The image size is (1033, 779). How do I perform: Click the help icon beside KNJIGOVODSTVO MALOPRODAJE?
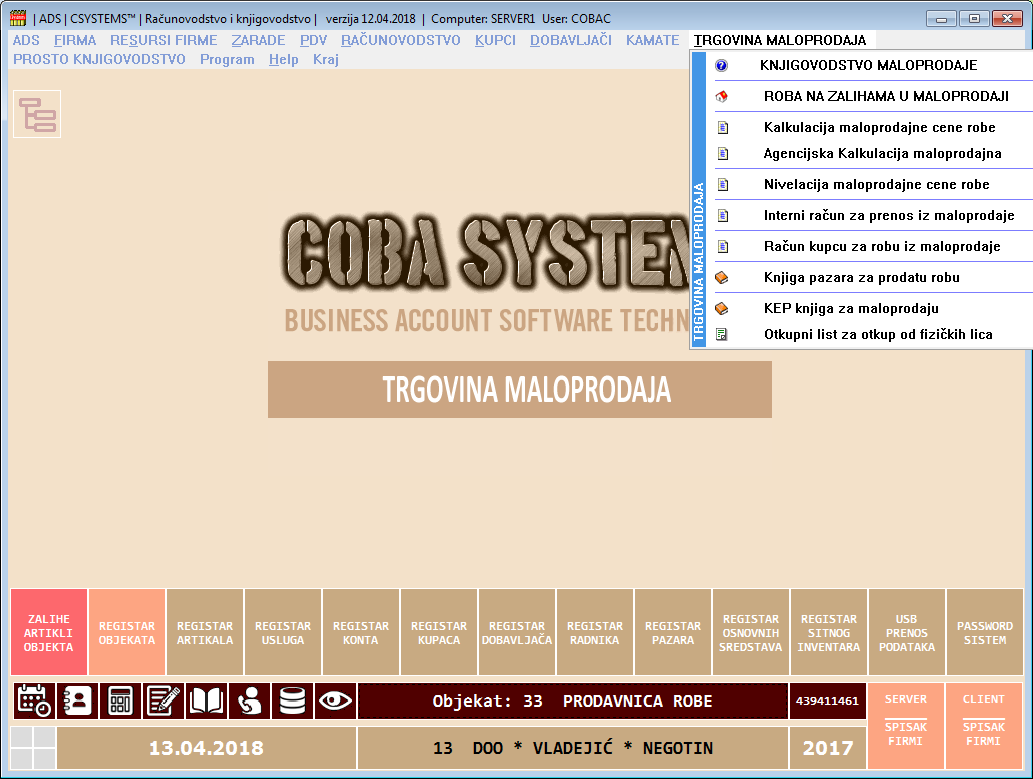(x=721, y=65)
